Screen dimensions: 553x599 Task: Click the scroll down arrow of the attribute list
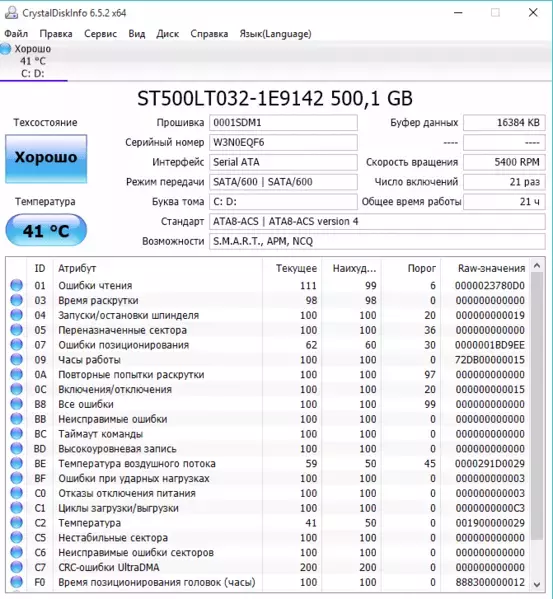[x=537, y=584]
